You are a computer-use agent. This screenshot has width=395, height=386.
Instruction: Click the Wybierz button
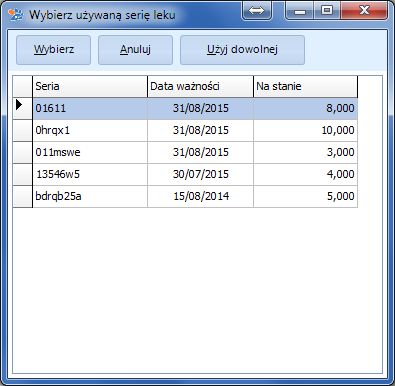(53, 50)
